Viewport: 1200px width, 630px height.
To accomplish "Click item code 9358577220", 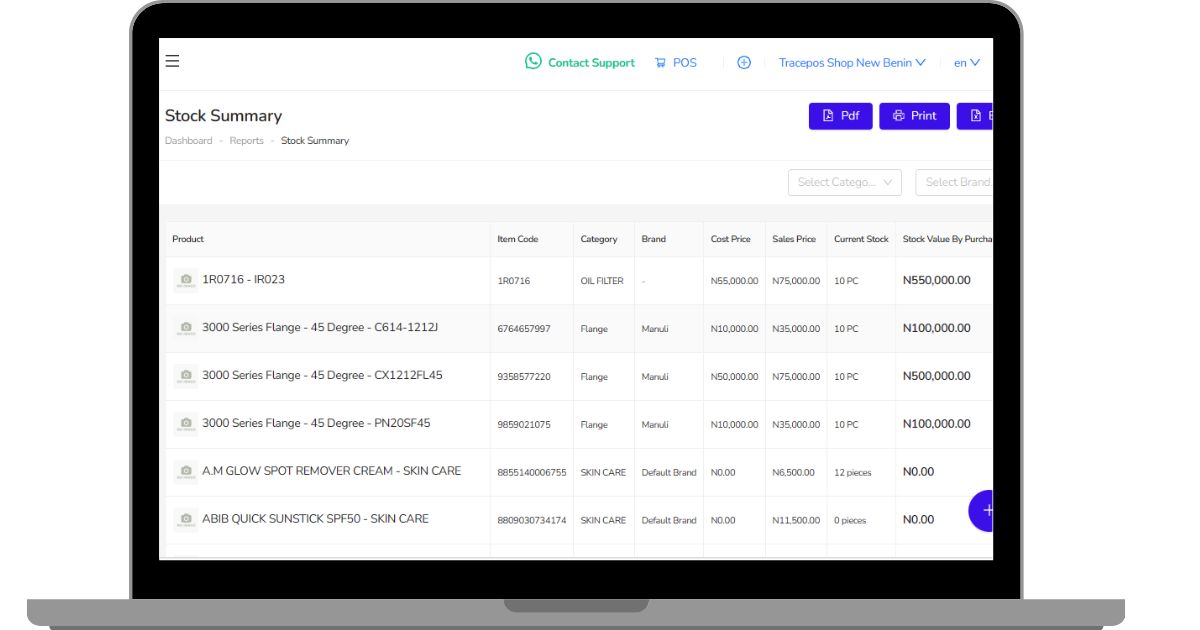I will (x=524, y=377).
